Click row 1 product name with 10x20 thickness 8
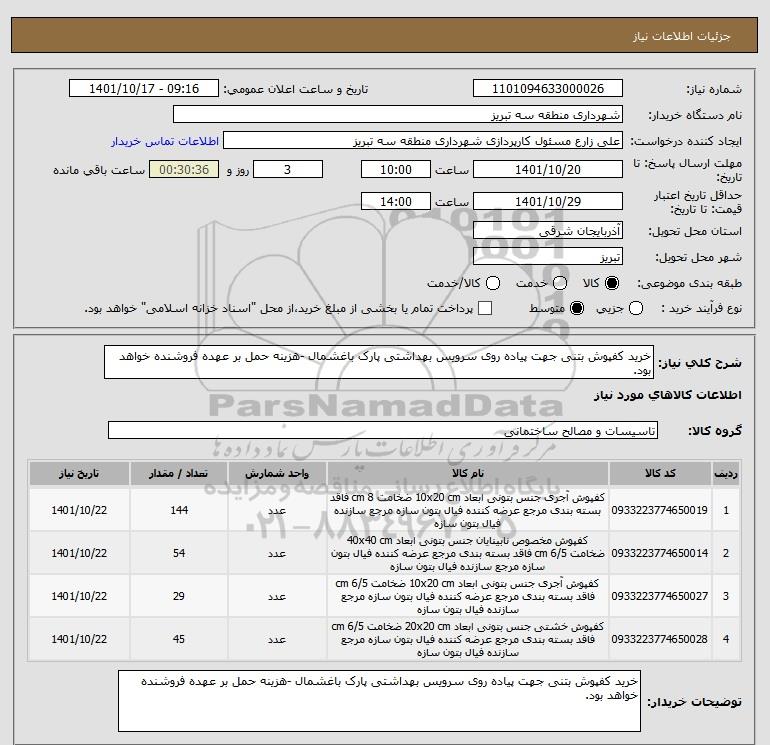This screenshot has height=745, width=770. point(468,510)
